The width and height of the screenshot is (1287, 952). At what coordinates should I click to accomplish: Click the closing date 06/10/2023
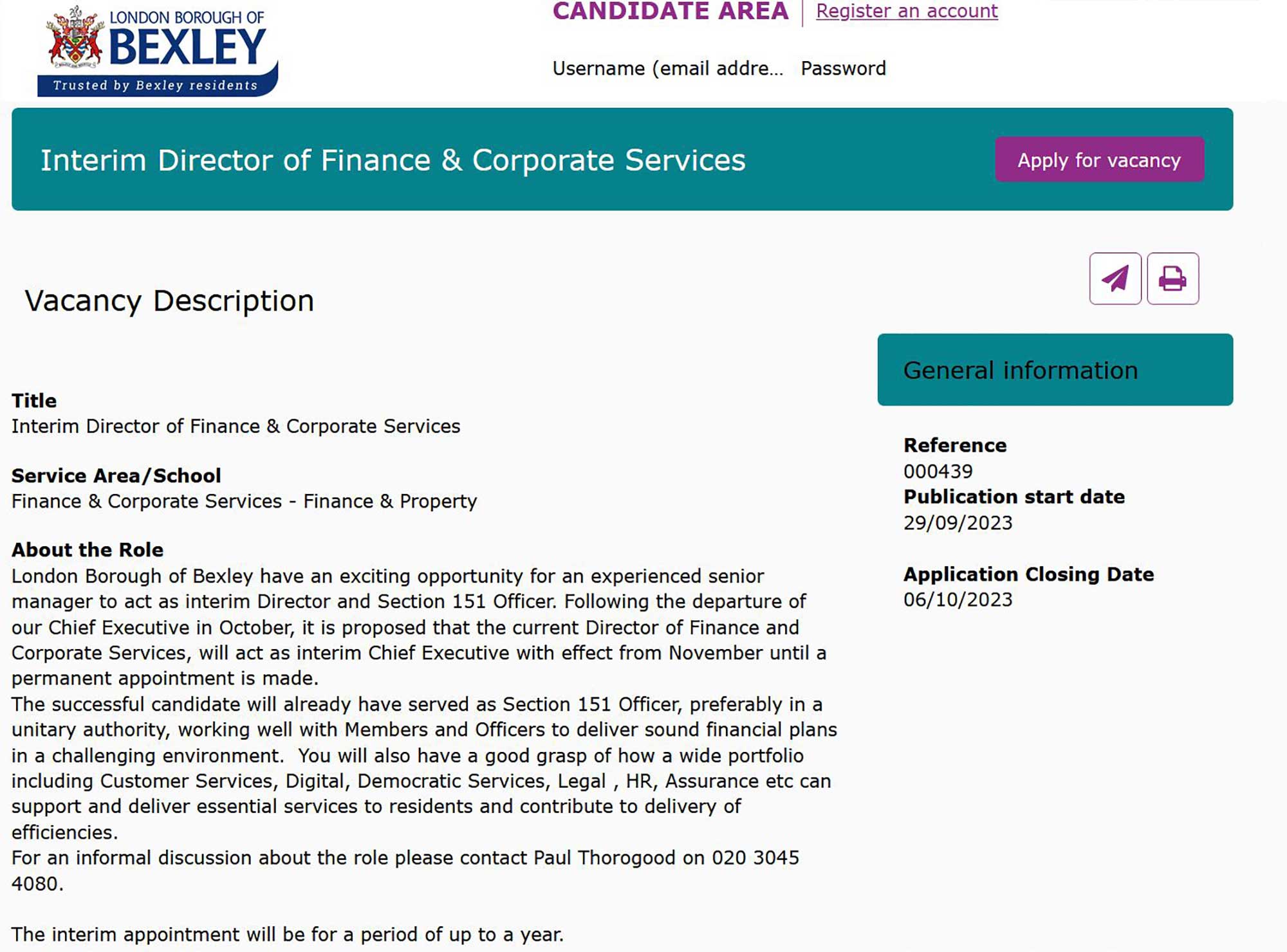click(x=958, y=600)
